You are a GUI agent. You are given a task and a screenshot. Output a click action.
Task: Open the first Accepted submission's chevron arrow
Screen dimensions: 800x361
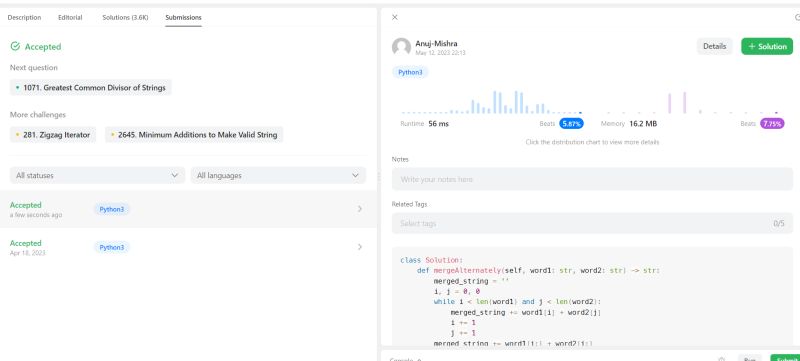pos(360,209)
